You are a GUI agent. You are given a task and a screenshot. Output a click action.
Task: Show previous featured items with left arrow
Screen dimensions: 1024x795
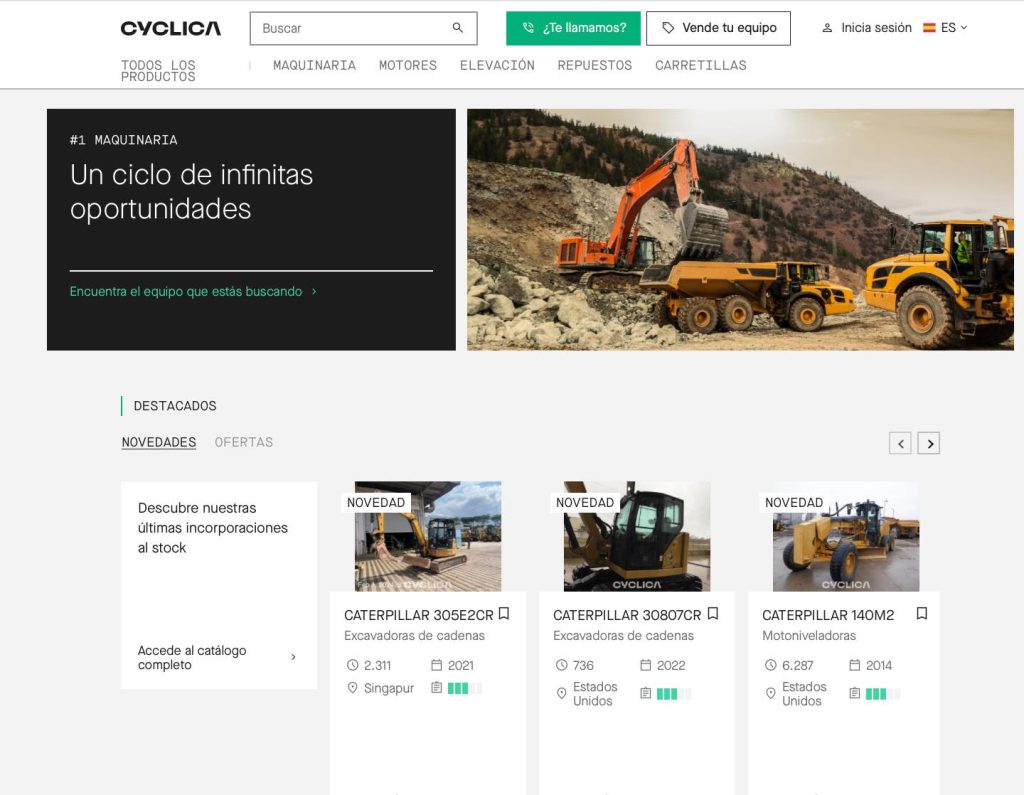pyautogui.click(x=900, y=444)
